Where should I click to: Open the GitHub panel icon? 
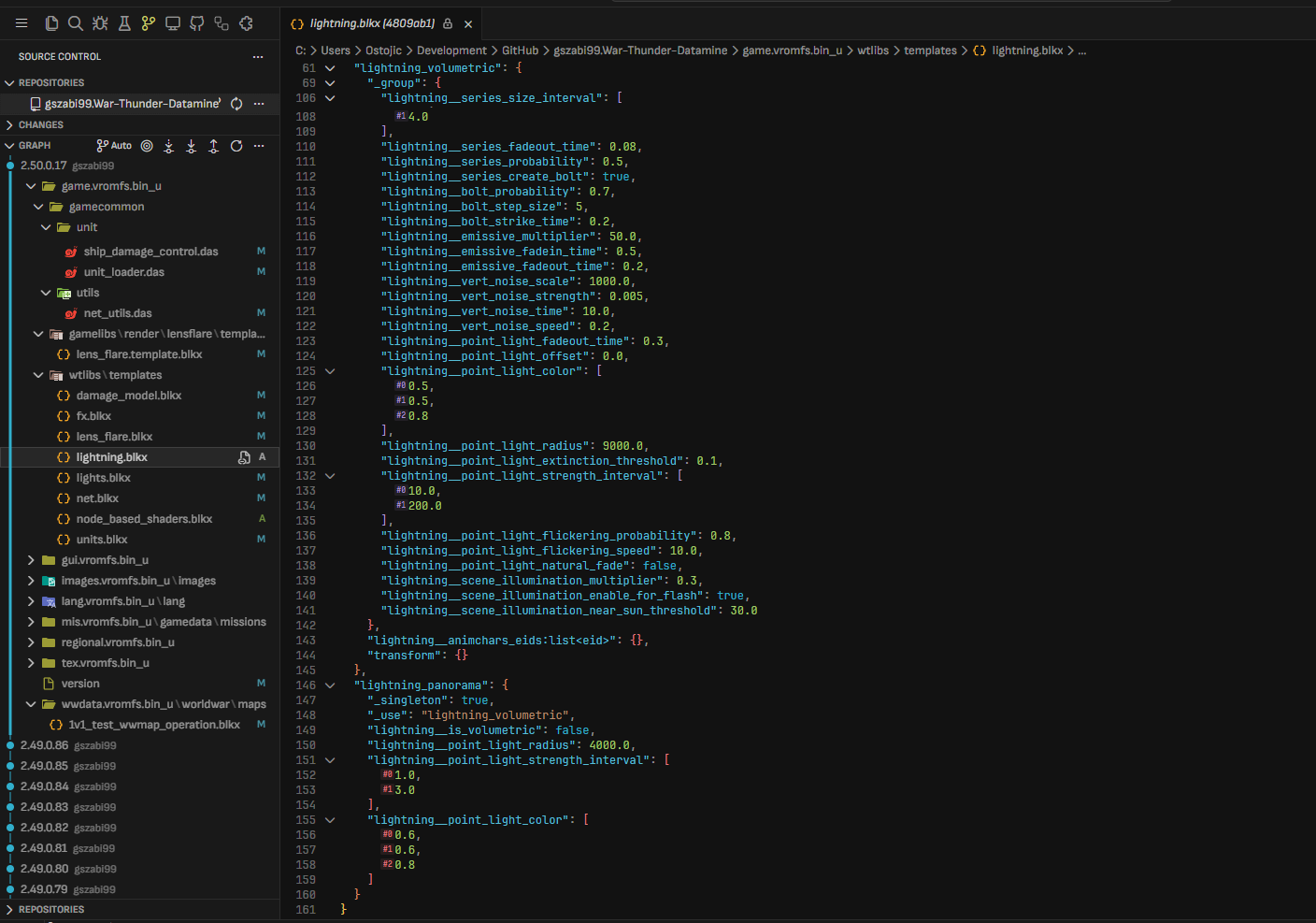[x=197, y=23]
